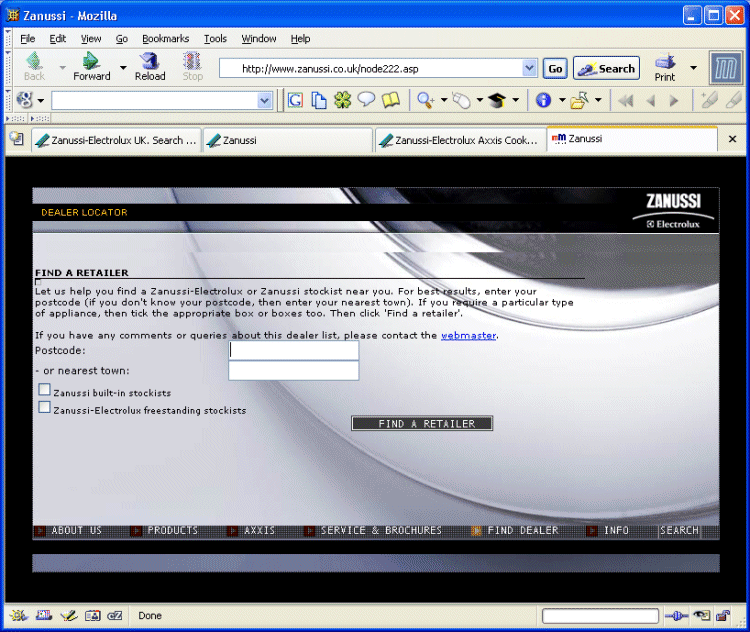The height and width of the screenshot is (632, 750).
Task: Open the File menu
Action: [x=27, y=39]
